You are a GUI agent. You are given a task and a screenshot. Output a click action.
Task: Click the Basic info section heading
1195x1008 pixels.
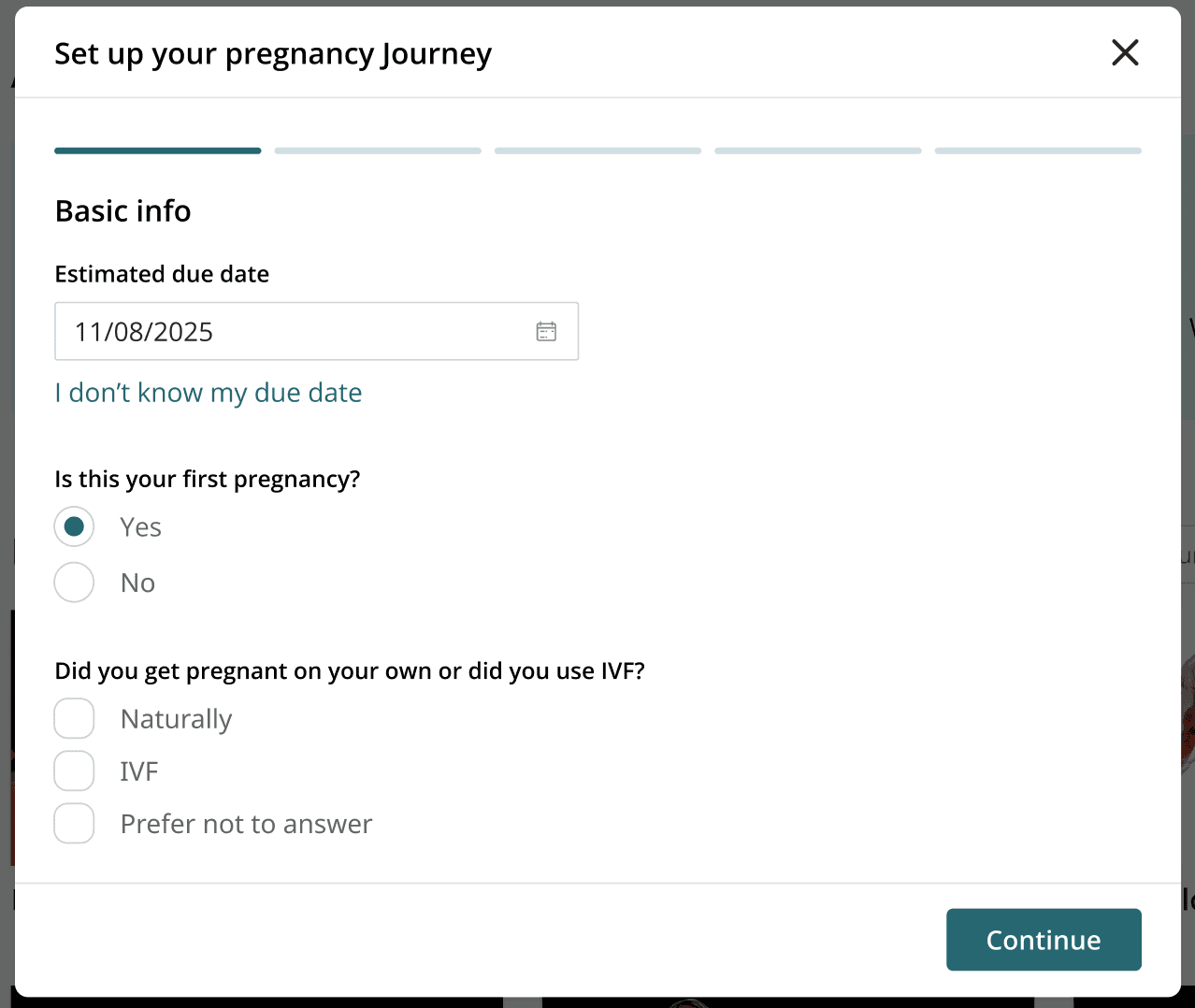coord(123,211)
